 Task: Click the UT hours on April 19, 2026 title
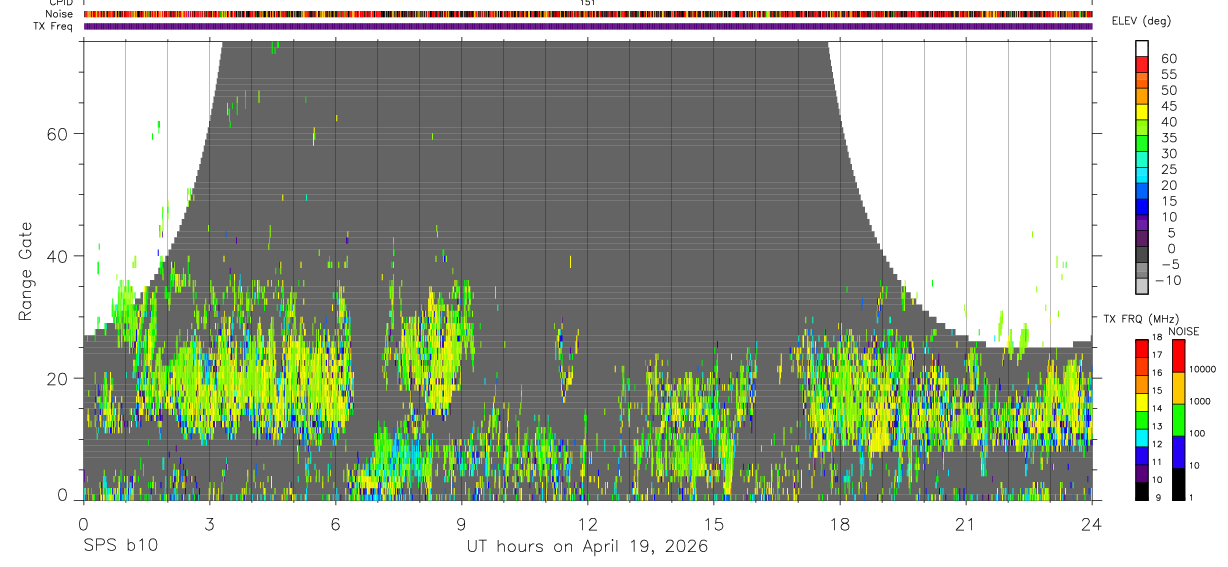point(587,547)
